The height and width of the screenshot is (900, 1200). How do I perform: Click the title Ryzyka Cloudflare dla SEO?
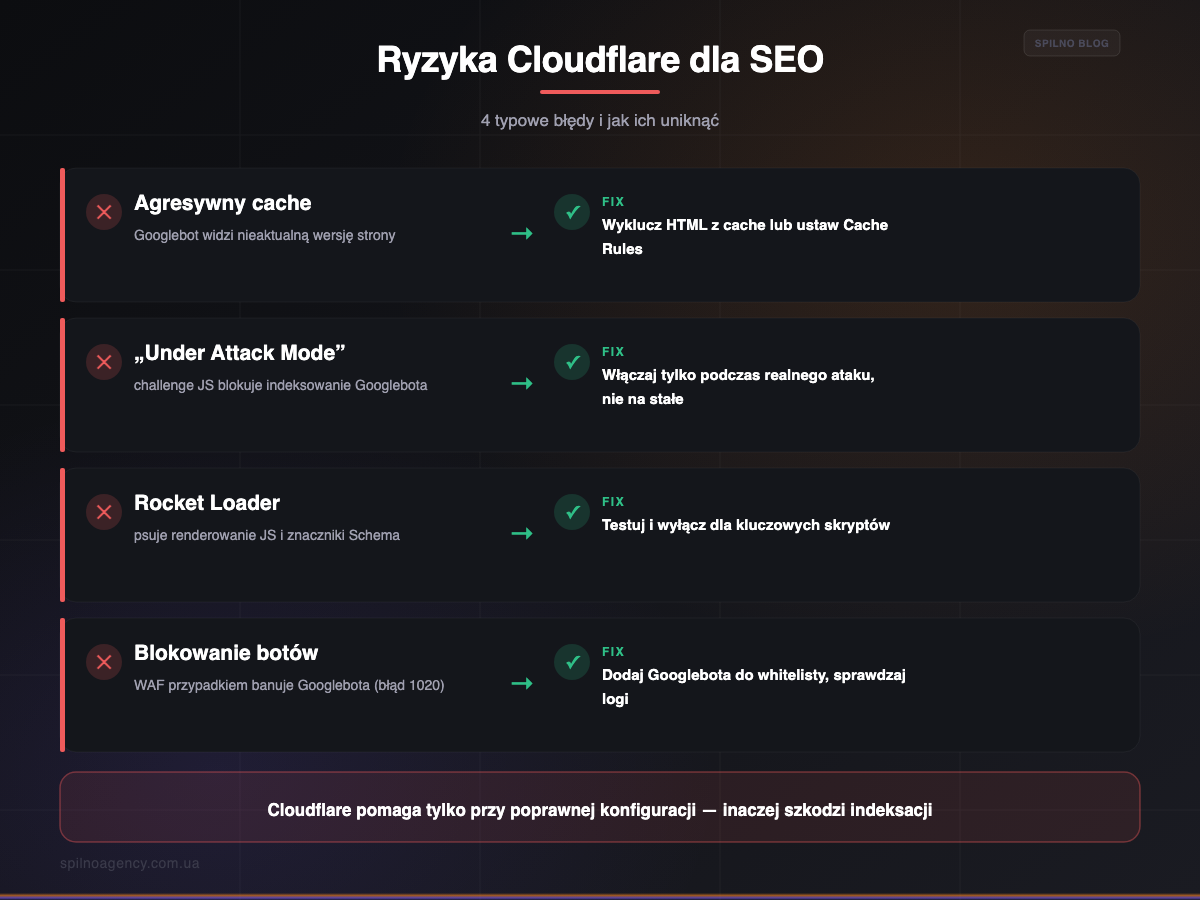pyautogui.click(x=600, y=60)
